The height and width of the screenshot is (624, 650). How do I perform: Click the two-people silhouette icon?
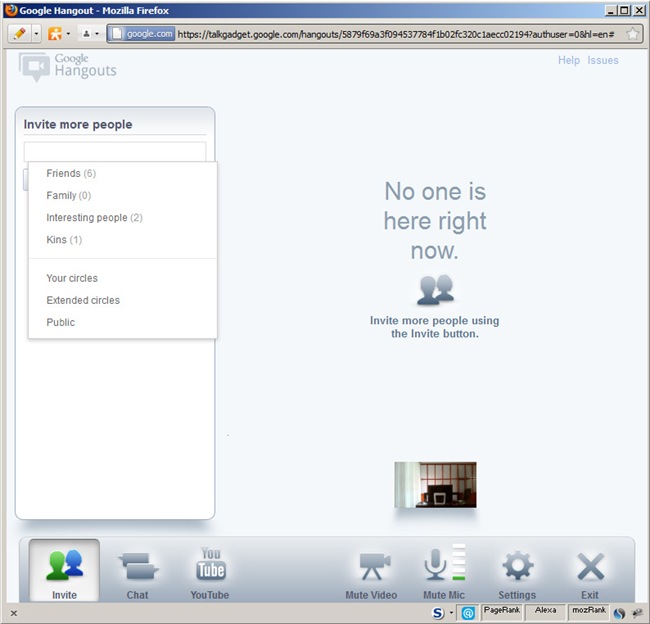pyautogui.click(x=435, y=289)
